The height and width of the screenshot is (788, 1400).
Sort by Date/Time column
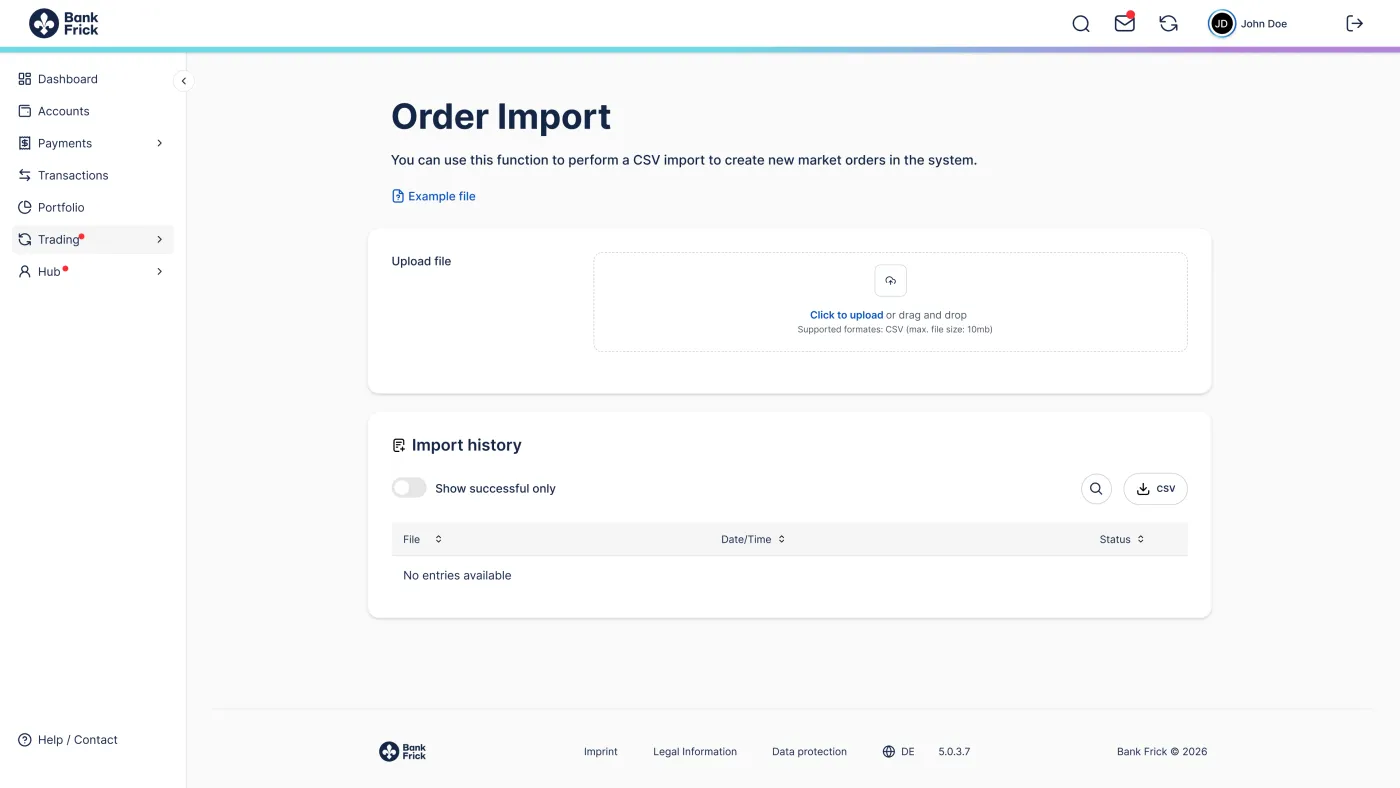click(753, 539)
